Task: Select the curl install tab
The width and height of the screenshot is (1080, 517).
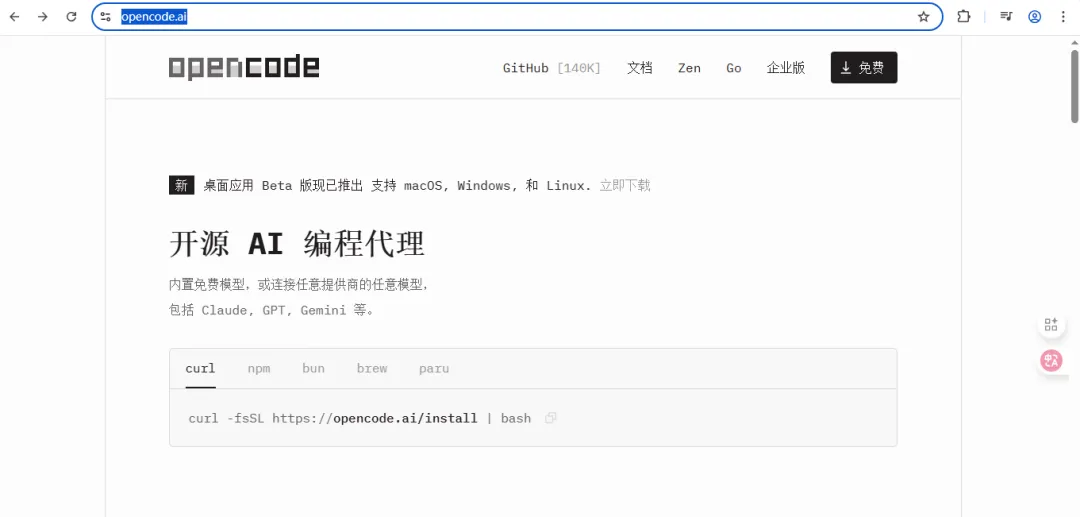Action: click(x=200, y=368)
